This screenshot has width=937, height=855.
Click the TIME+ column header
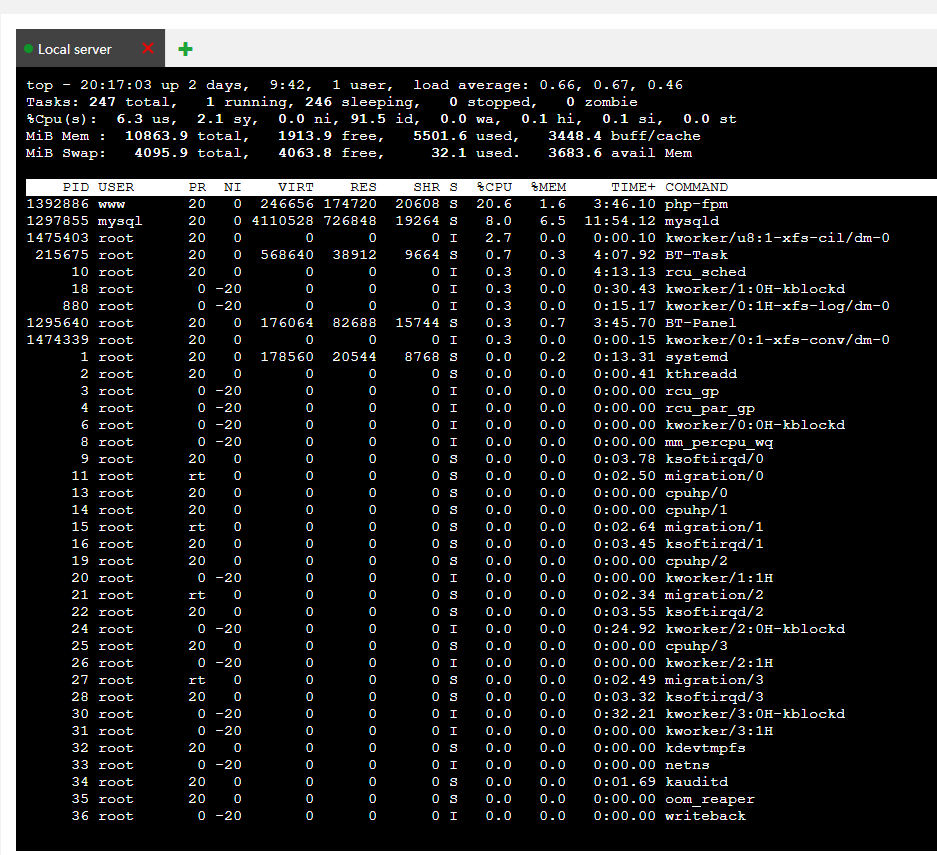point(633,187)
